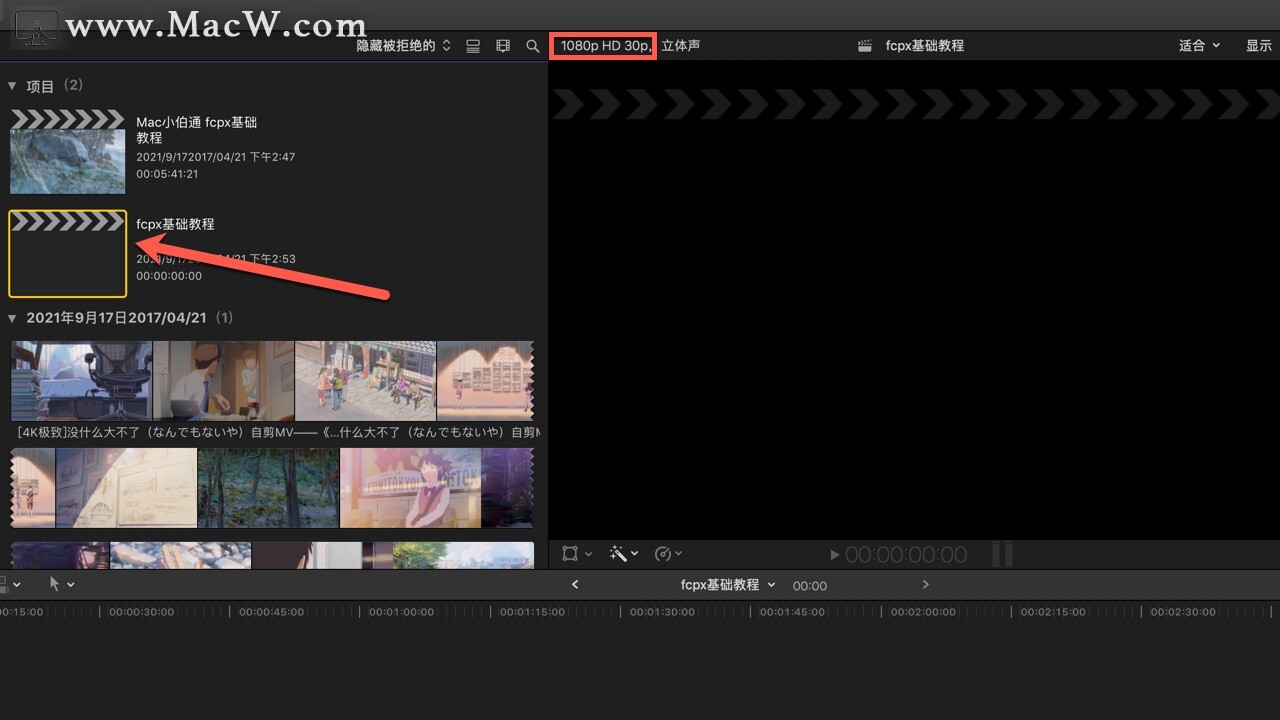
Task: Click the 00:01:30:00 timeline ruler mark
Action: coord(662,612)
